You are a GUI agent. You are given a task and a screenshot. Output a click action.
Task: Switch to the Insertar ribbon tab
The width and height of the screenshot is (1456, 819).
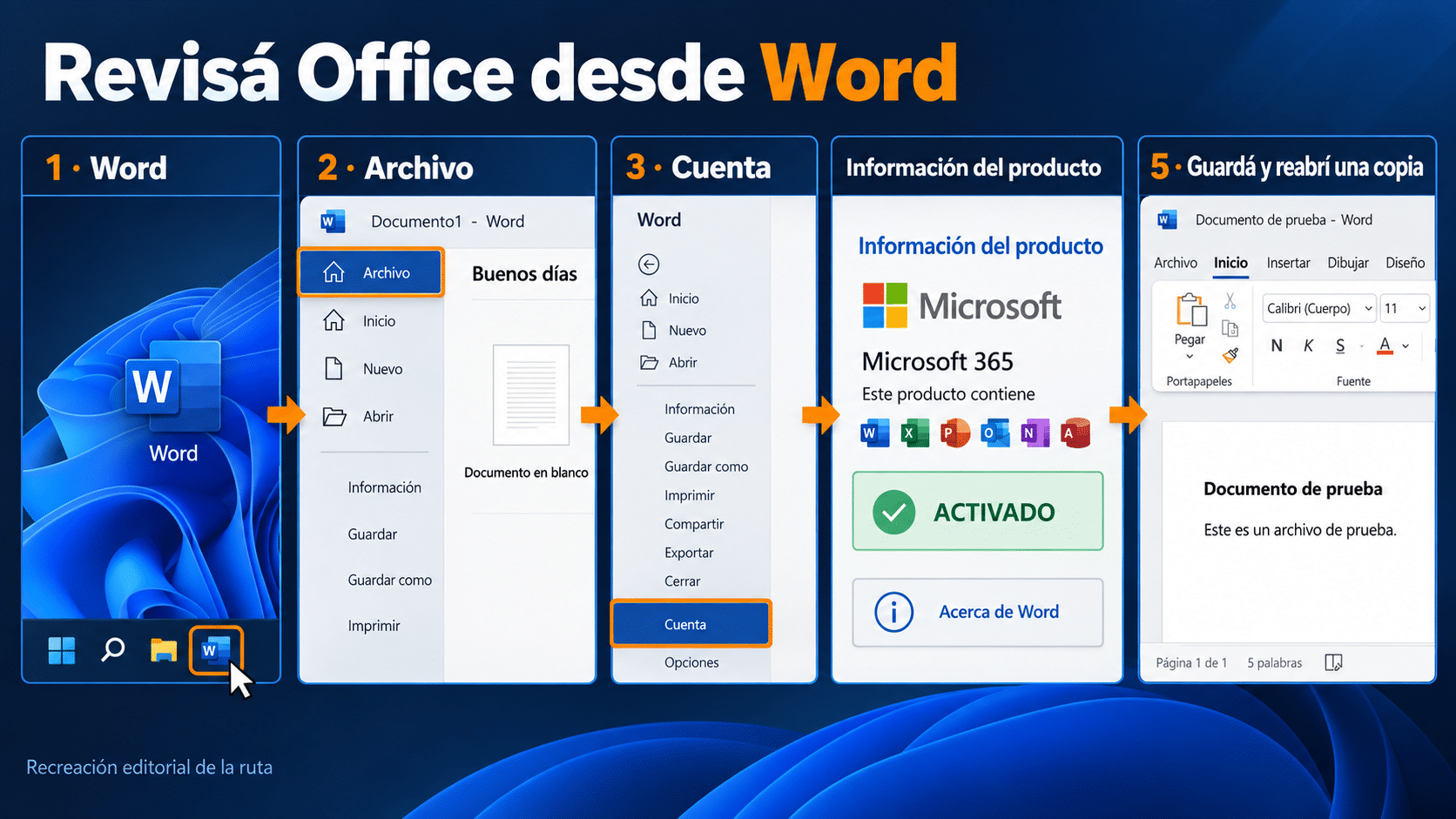1288,263
